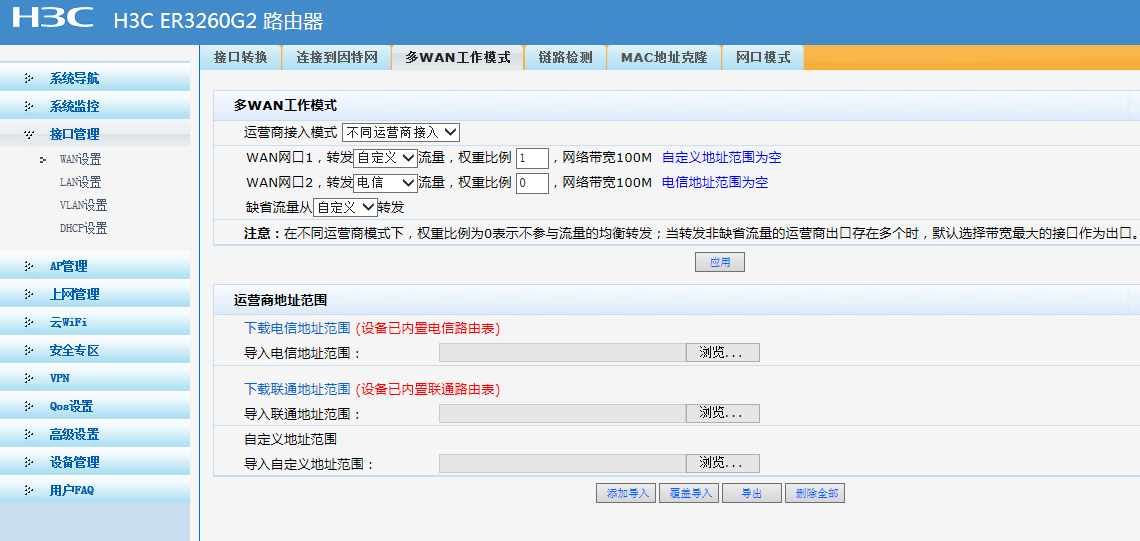Click the 运营商地址范围 section heading

tap(281, 300)
